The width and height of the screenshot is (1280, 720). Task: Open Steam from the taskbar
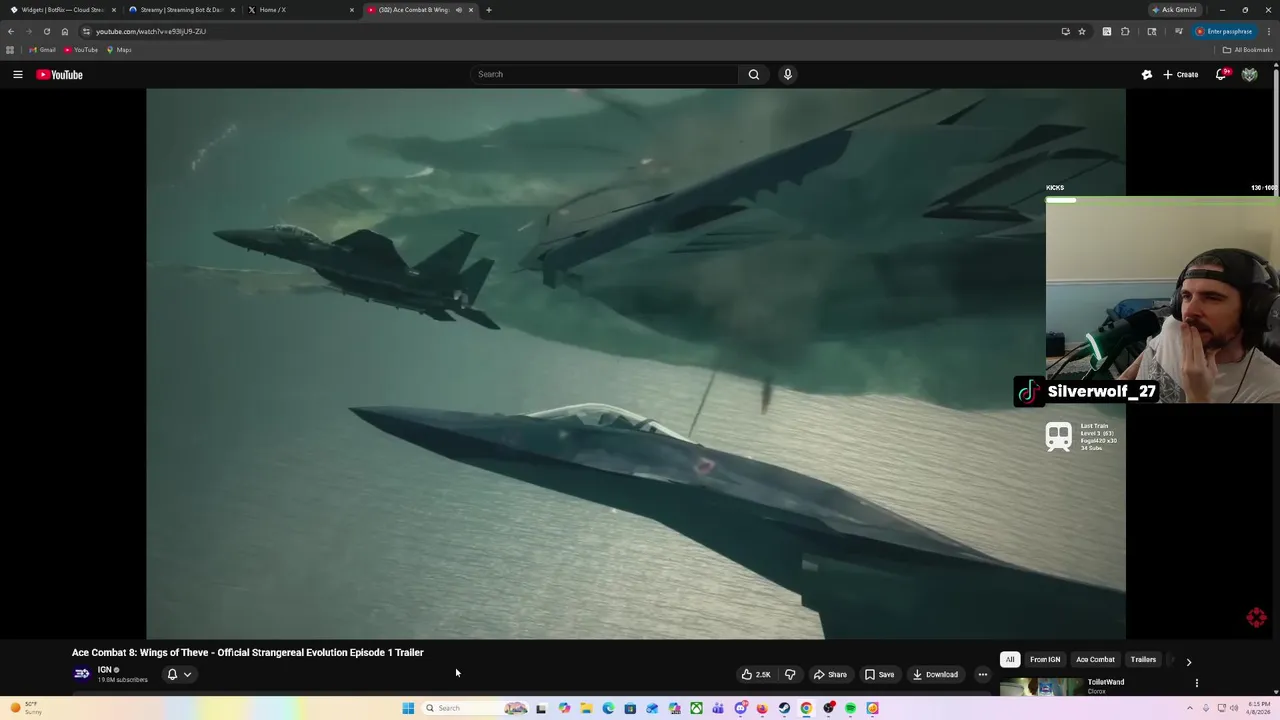785,708
